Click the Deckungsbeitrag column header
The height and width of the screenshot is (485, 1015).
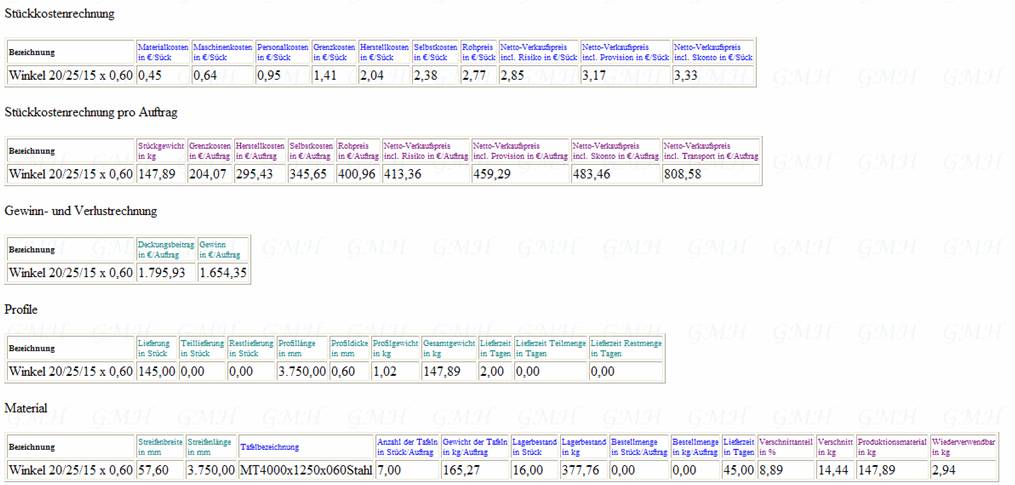click(166, 250)
